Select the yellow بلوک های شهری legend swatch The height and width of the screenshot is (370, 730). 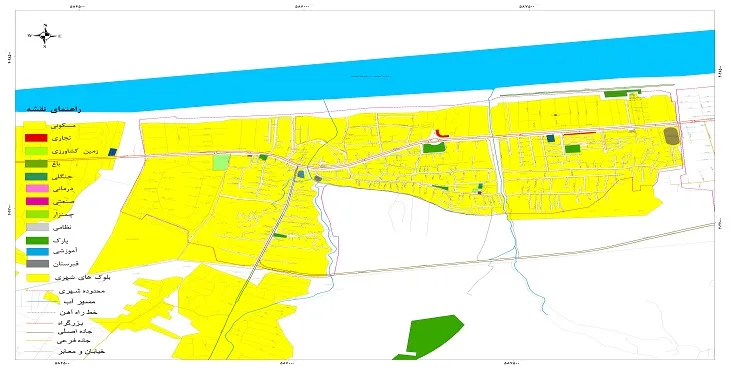coord(37,277)
